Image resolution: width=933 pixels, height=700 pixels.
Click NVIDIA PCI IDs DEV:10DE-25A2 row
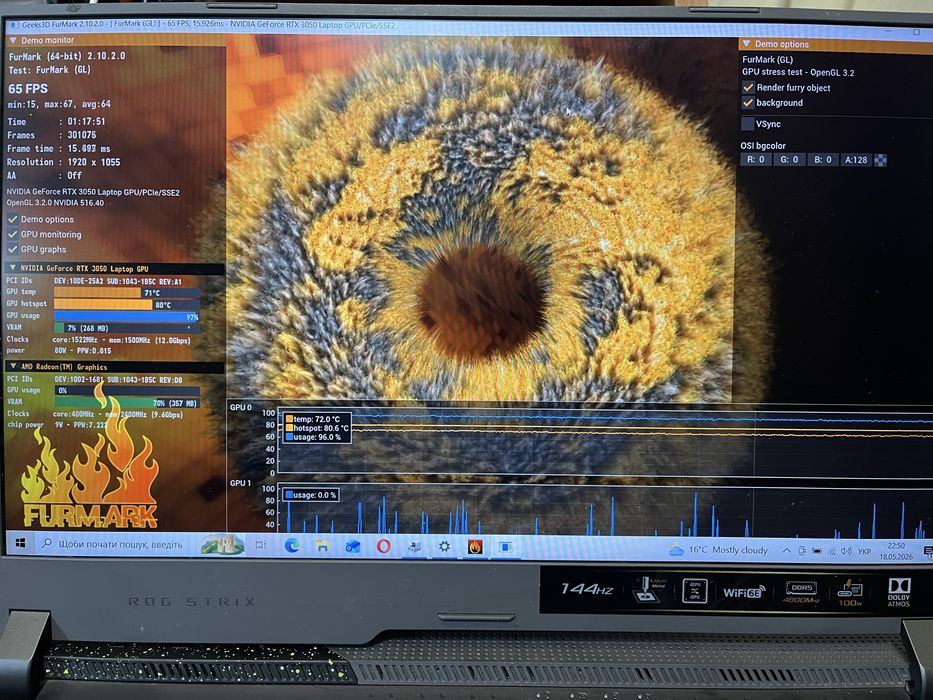pos(95,281)
